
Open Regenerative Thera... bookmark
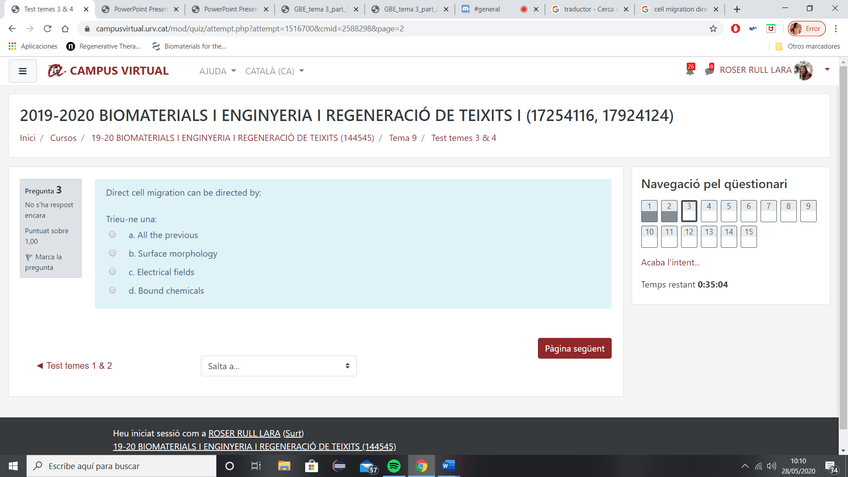tap(103, 47)
